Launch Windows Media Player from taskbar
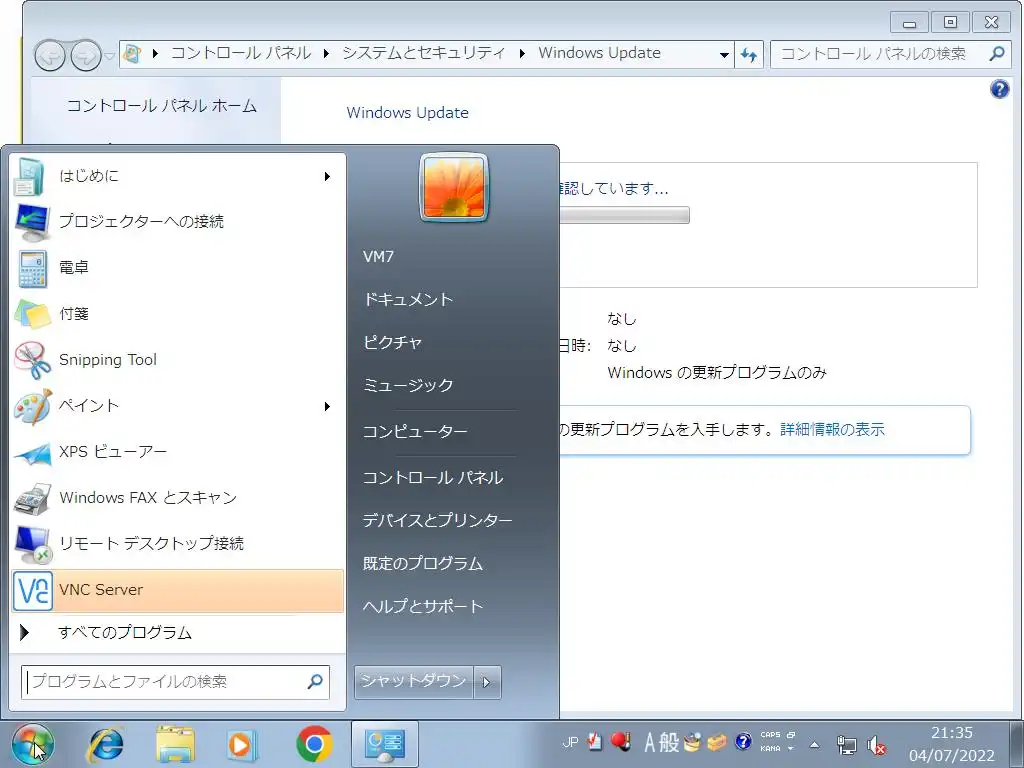 (242, 744)
